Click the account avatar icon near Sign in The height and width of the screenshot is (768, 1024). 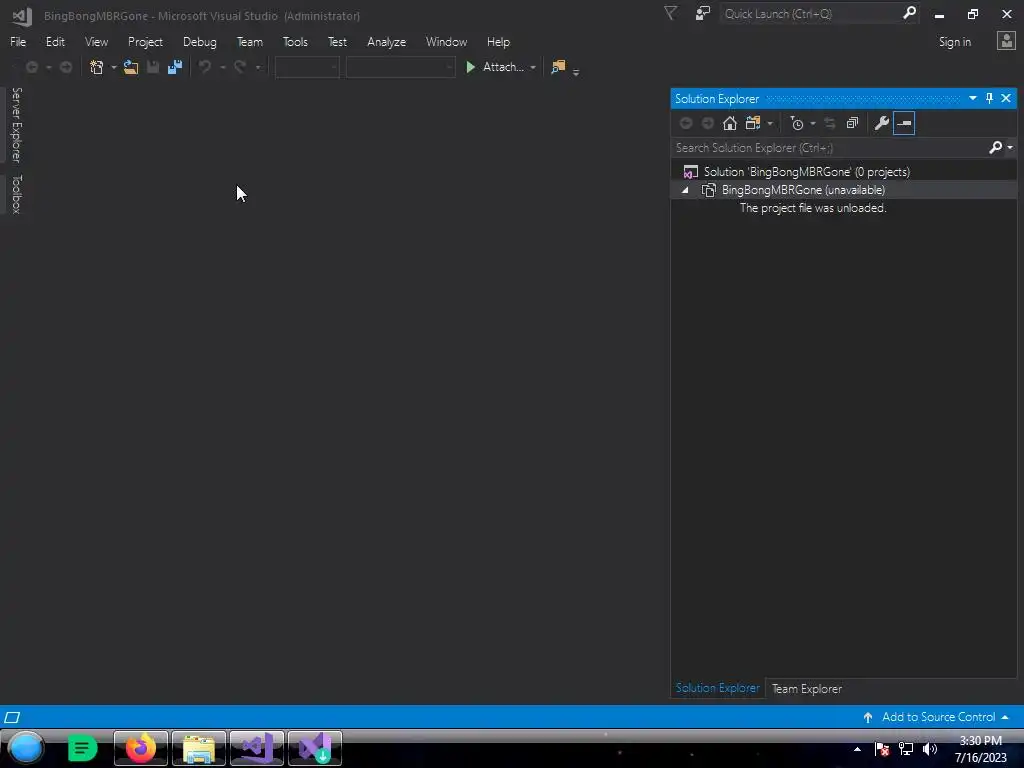point(1006,41)
